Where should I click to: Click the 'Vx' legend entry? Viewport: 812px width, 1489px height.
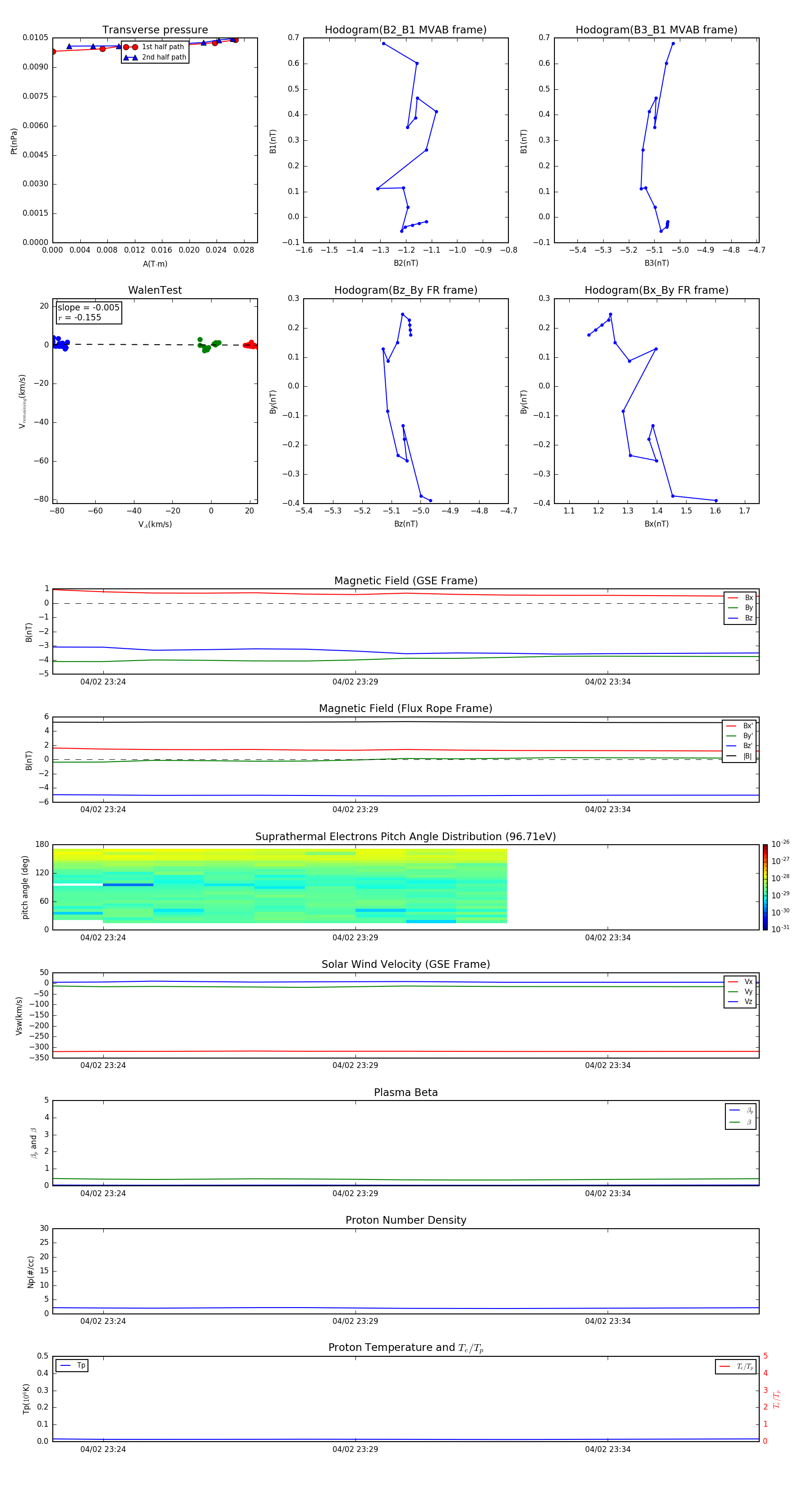740,981
